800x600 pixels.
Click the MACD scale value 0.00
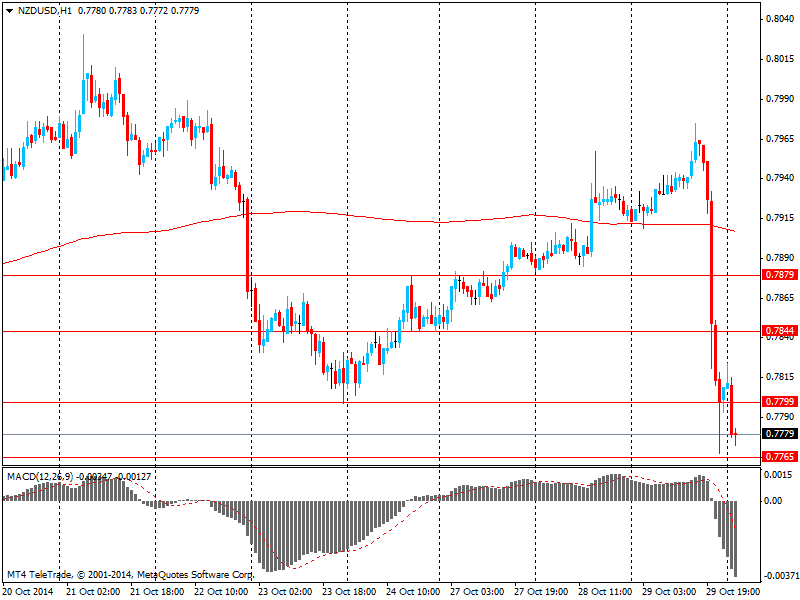[x=773, y=501]
